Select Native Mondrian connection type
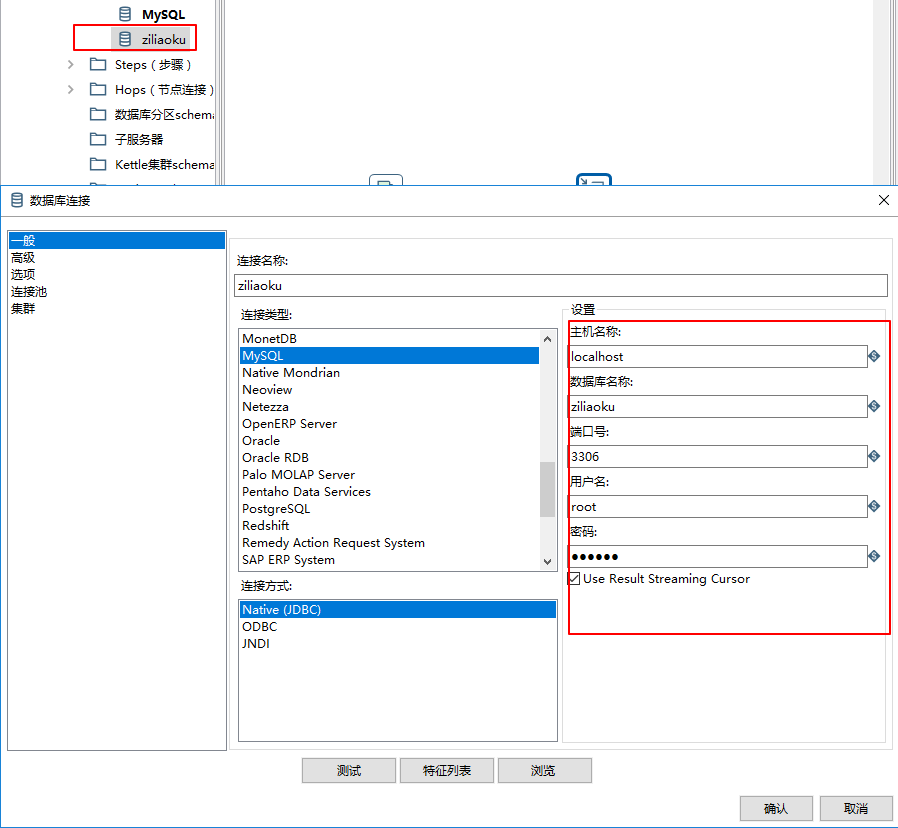The height and width of the screenshot is (828, 898). click(389, 373)
